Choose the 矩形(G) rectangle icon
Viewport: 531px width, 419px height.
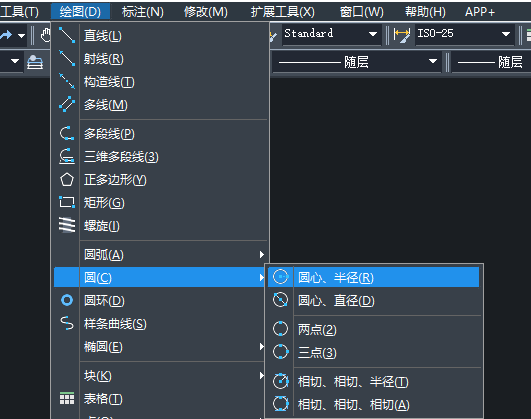[x=67, y=202]
